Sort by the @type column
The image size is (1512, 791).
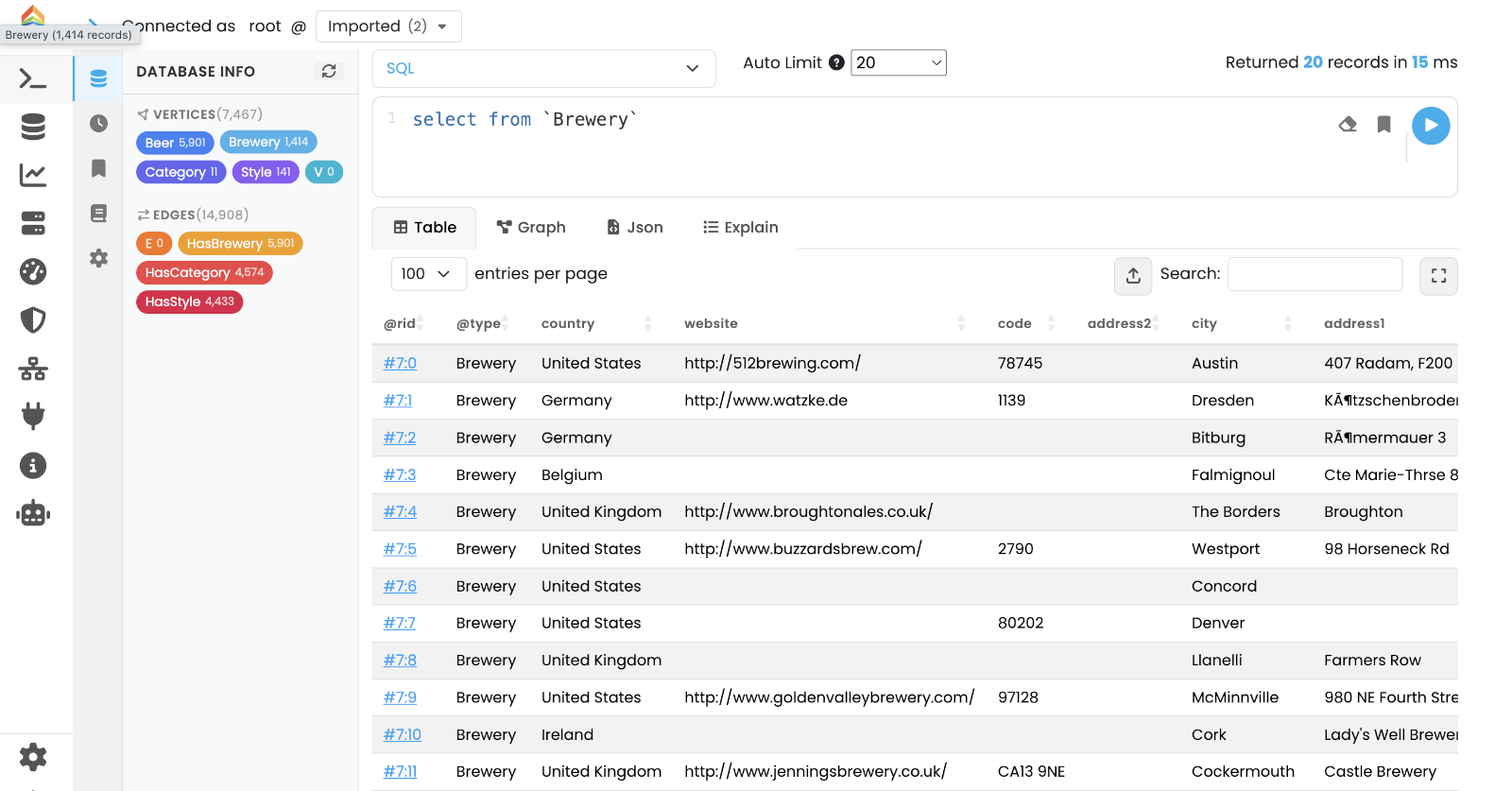click(482, 323)
